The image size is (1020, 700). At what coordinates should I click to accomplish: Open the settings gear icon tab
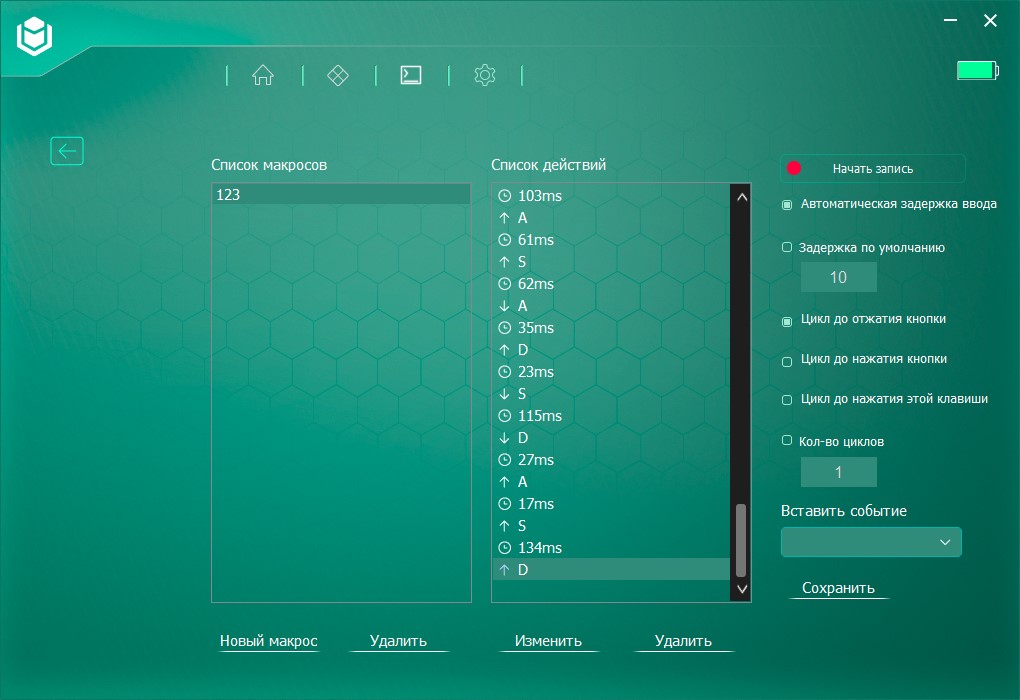(x=485, y=75)
